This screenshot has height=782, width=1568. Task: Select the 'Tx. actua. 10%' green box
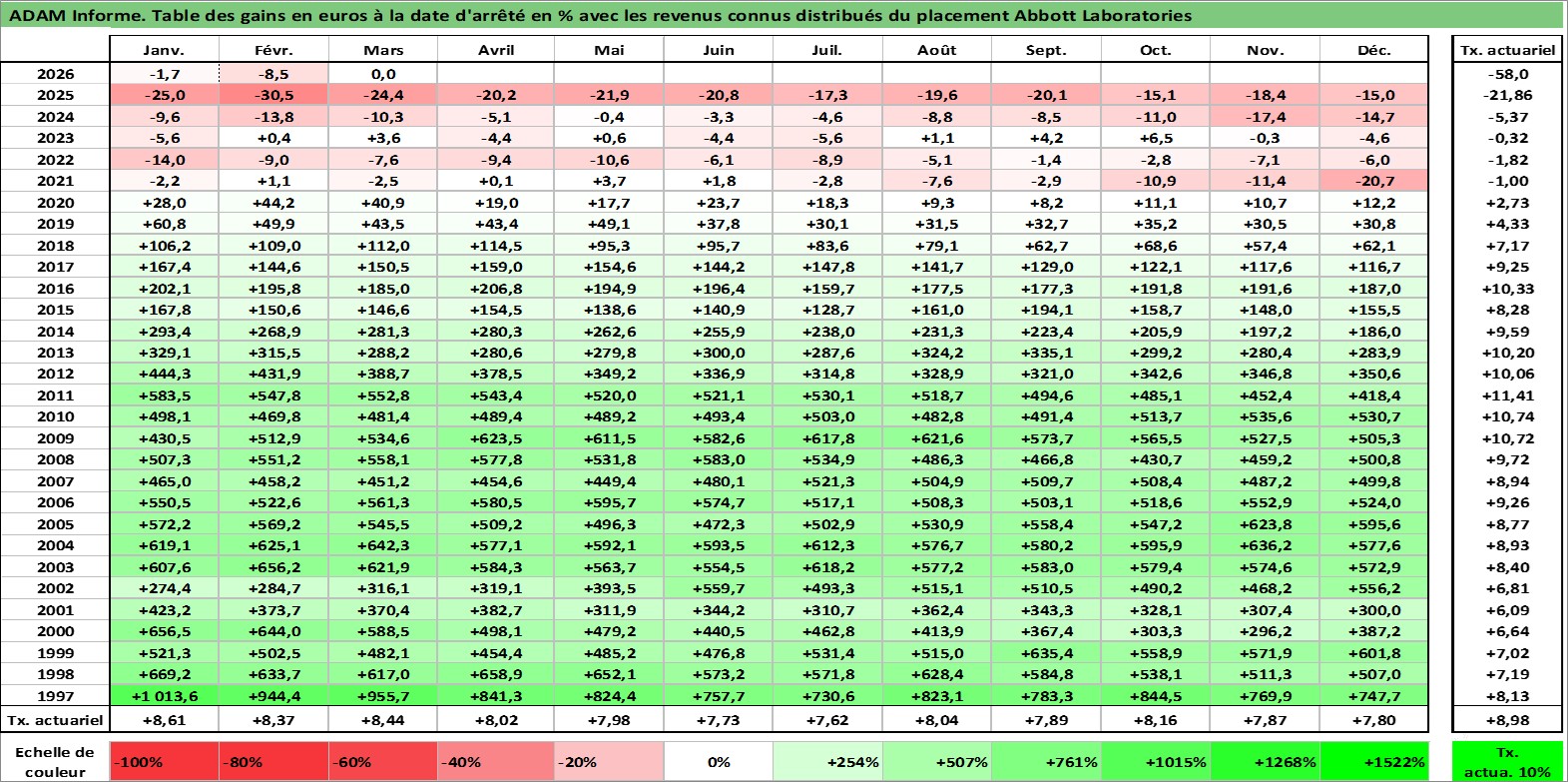click(x=1507, y=761)
